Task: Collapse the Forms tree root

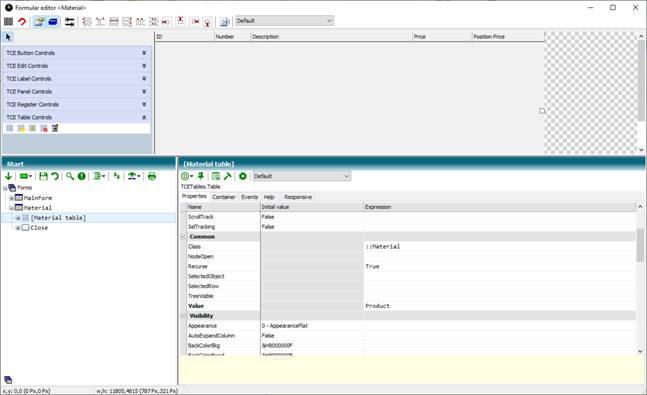Action: [5, 188]
